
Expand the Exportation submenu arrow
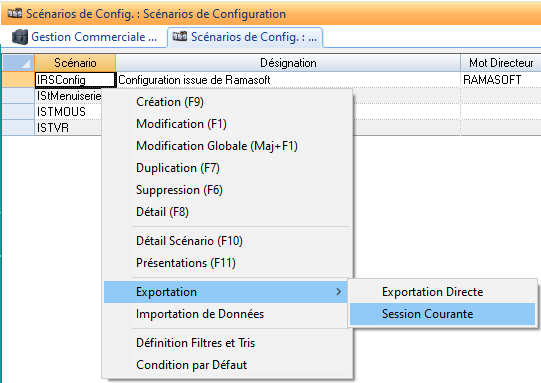coord(338,292)
